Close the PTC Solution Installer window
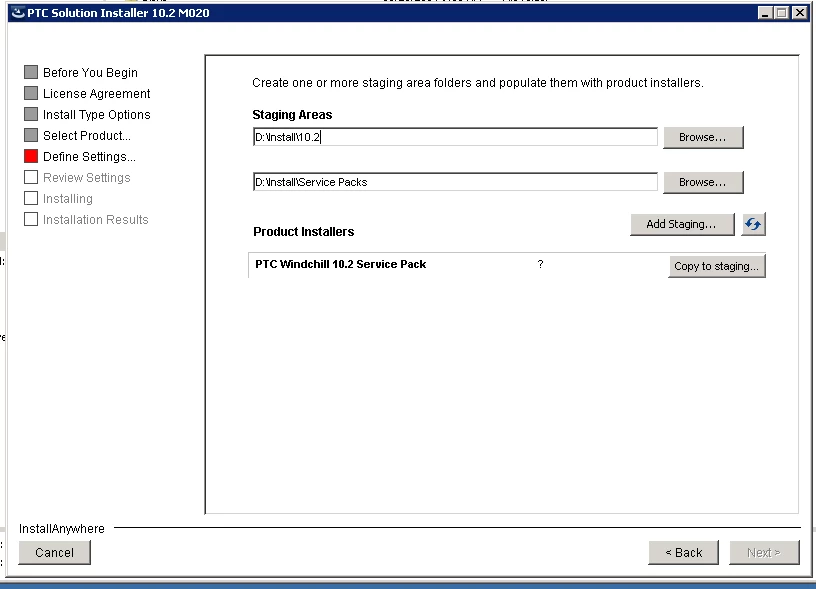This screenshot has width=816, height=589. 799,13
